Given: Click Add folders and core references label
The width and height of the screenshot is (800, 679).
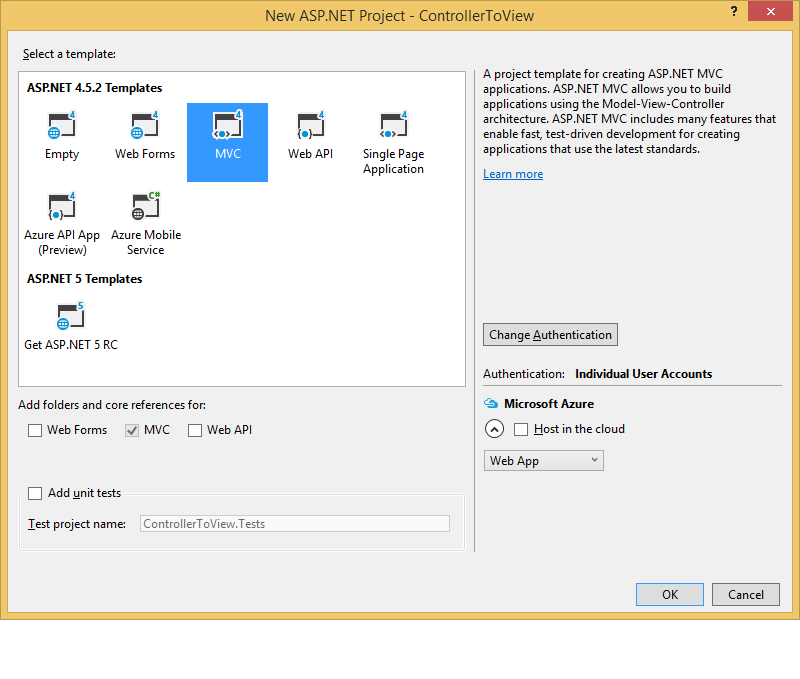Looking at the screenshot, I should click(x=112, y=405).
